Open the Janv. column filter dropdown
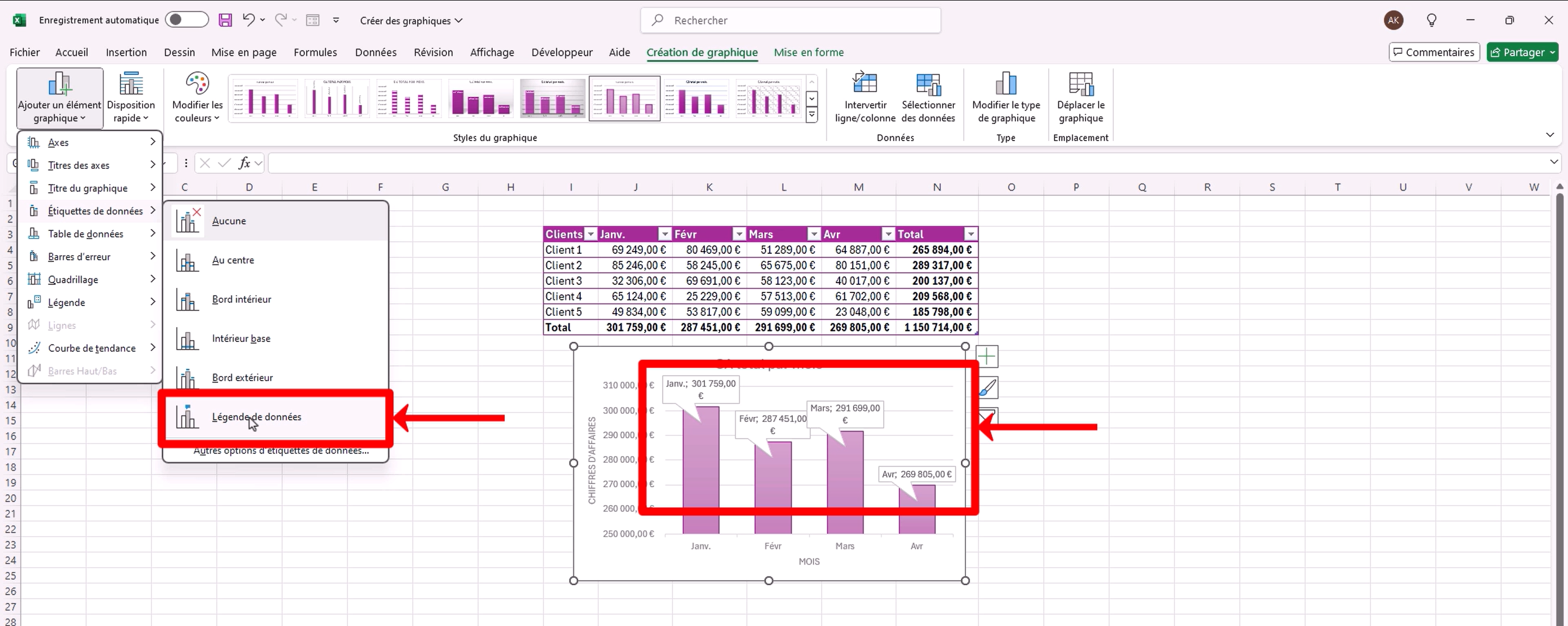Screen dimensions: 1568x626 point(664,234)
